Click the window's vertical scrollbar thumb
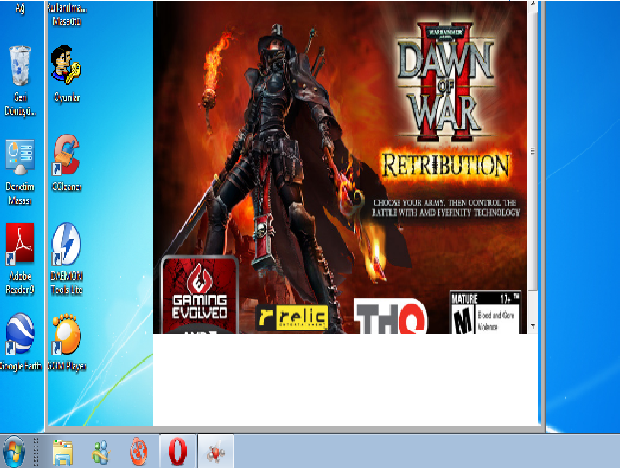 (533, 151)
